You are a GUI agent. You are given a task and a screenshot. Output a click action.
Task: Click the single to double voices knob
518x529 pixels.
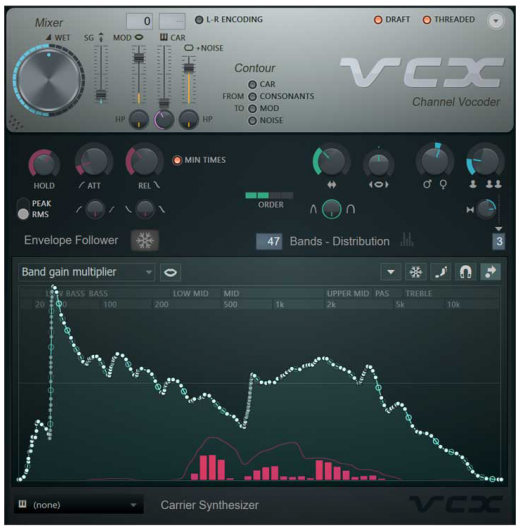(485, 161)
